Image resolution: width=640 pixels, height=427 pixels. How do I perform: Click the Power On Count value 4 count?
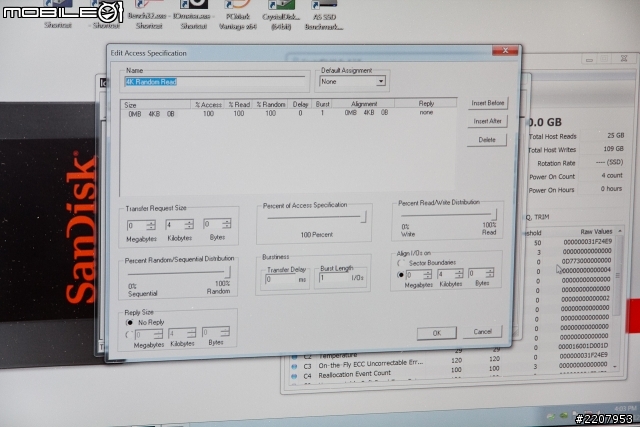point(612,175)
